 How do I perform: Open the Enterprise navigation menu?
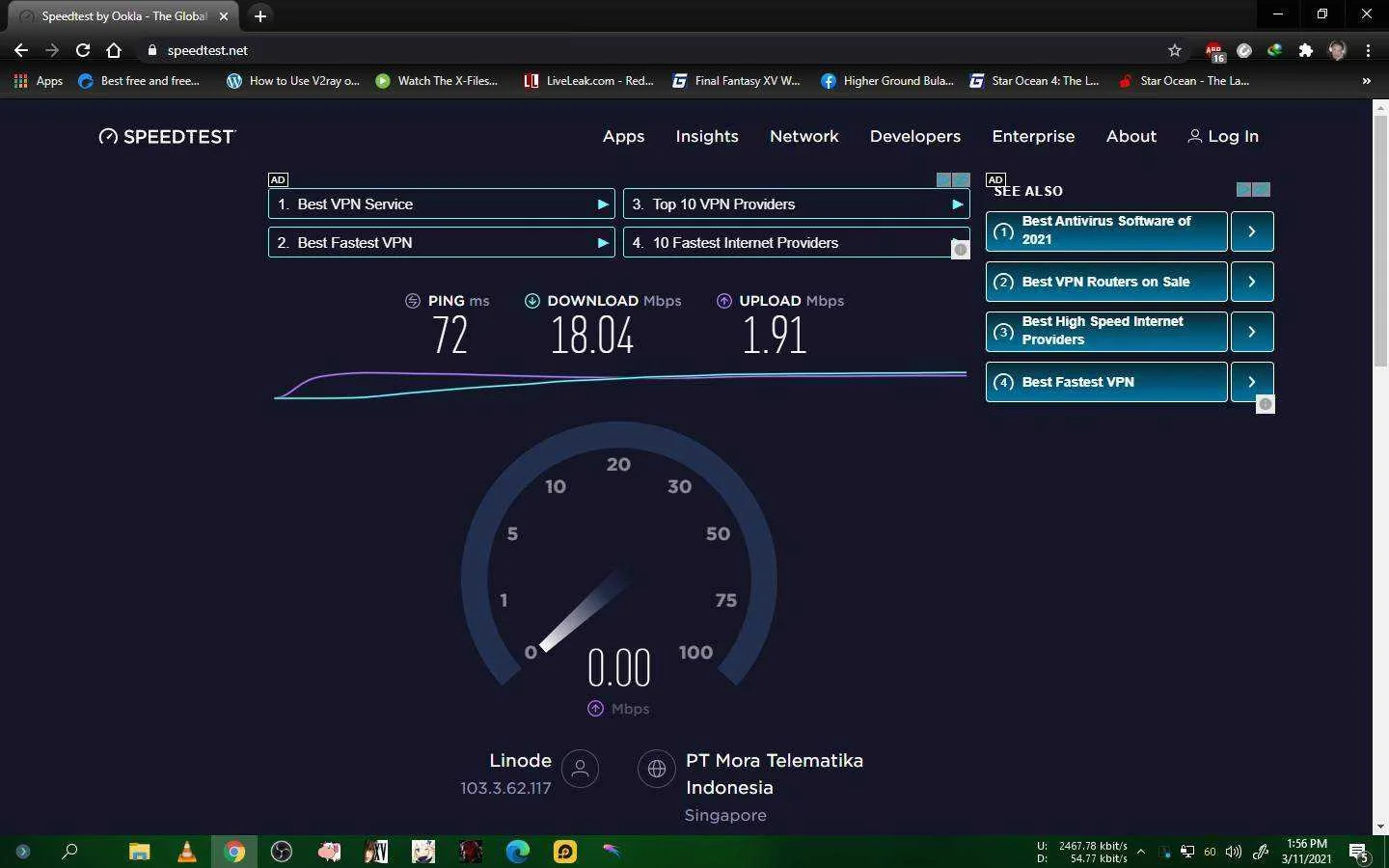coord(1033,137)
